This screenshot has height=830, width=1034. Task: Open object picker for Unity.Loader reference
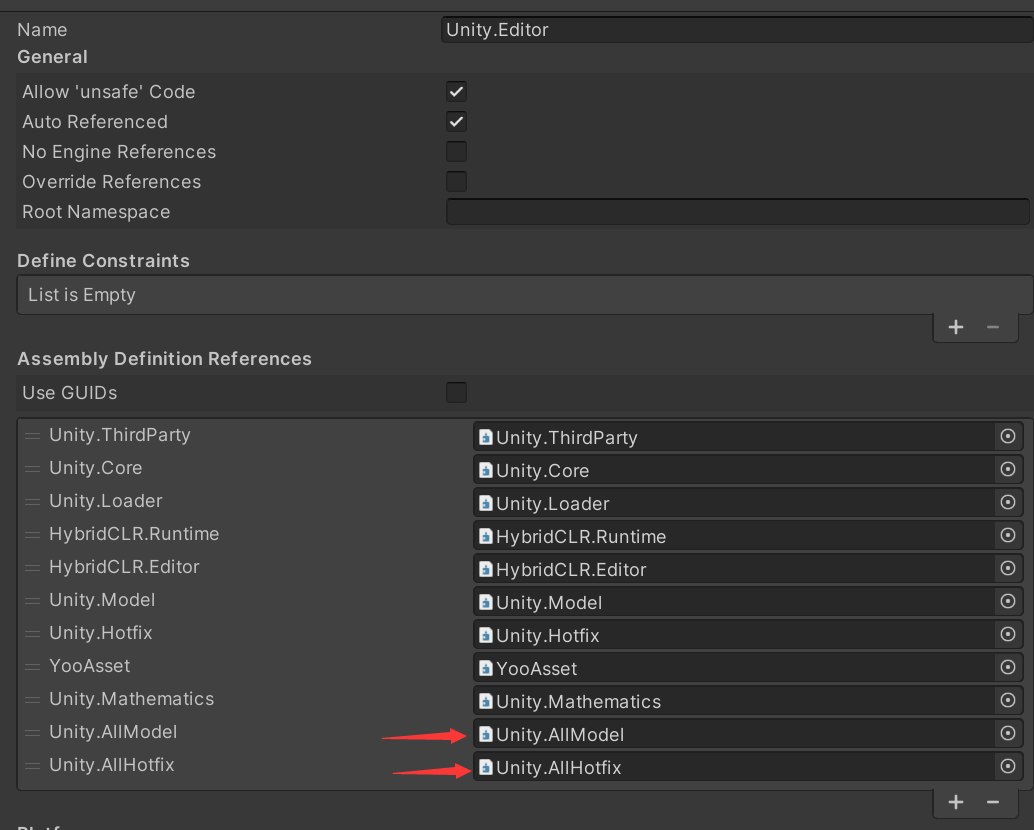pos(1008,502)
